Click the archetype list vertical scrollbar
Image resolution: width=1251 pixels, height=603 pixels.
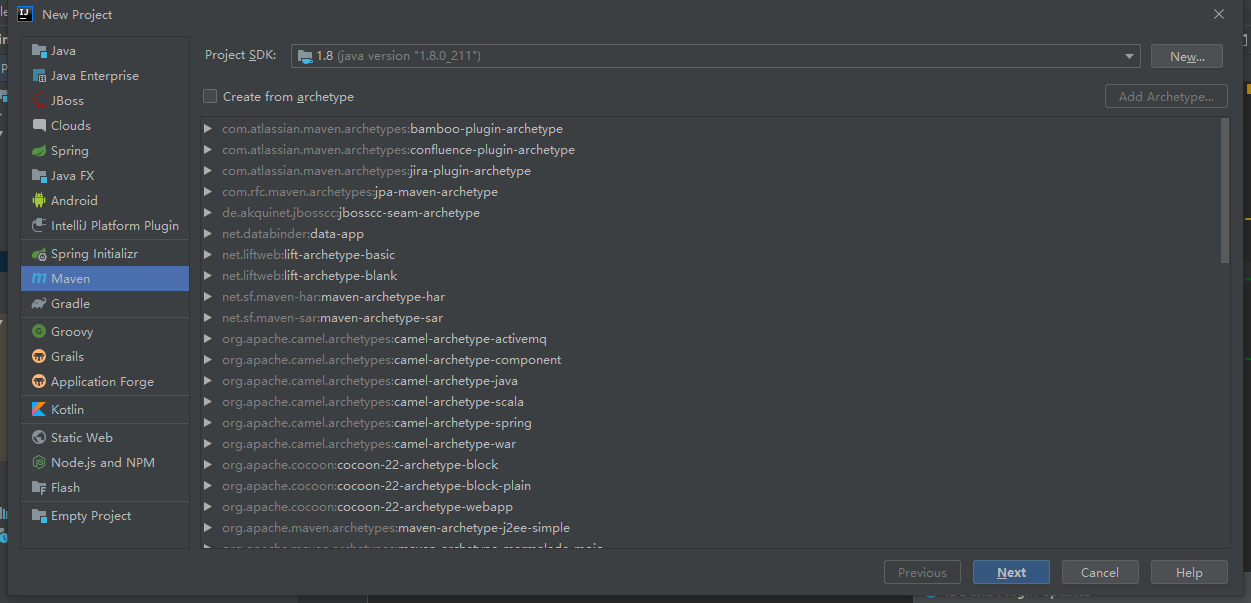coord(1225,190)
